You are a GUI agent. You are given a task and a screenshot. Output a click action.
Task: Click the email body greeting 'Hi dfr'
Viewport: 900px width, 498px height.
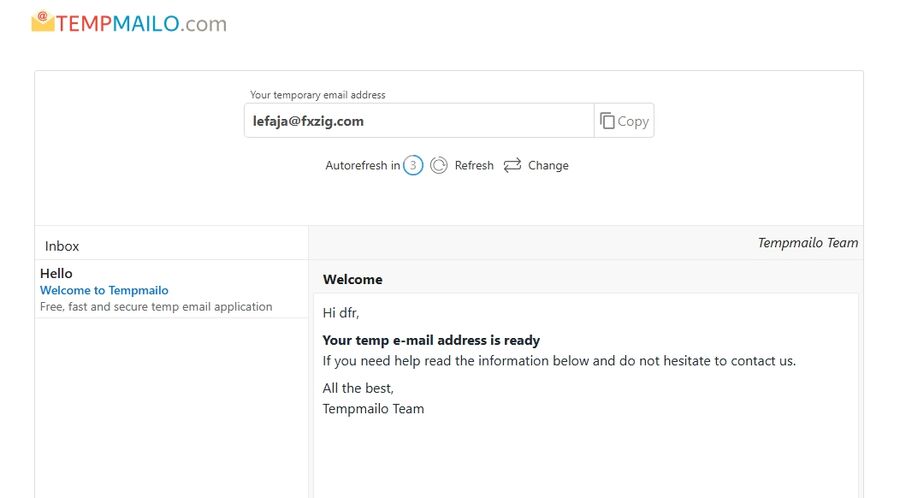(341, 313)
